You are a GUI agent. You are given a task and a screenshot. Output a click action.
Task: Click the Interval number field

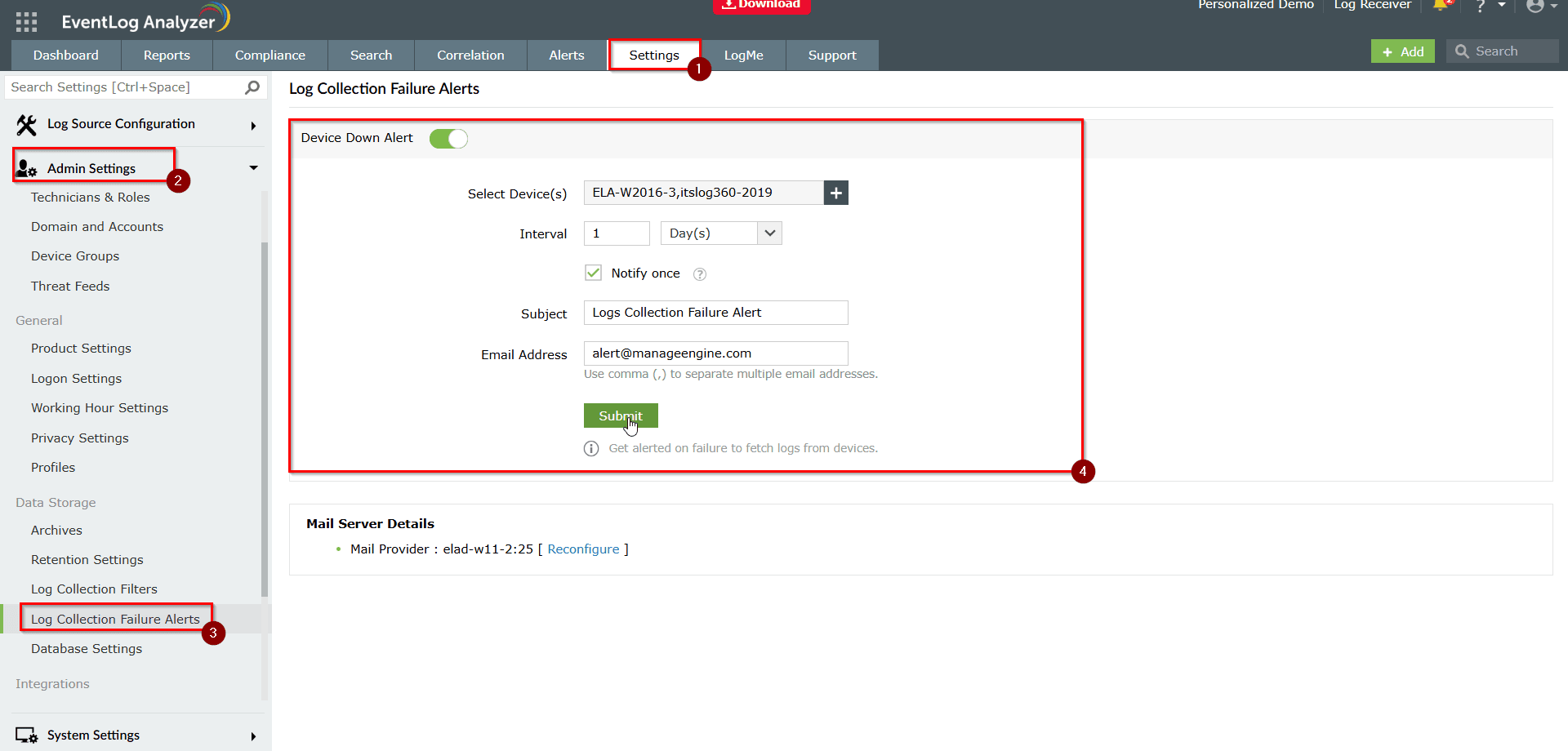617,233
